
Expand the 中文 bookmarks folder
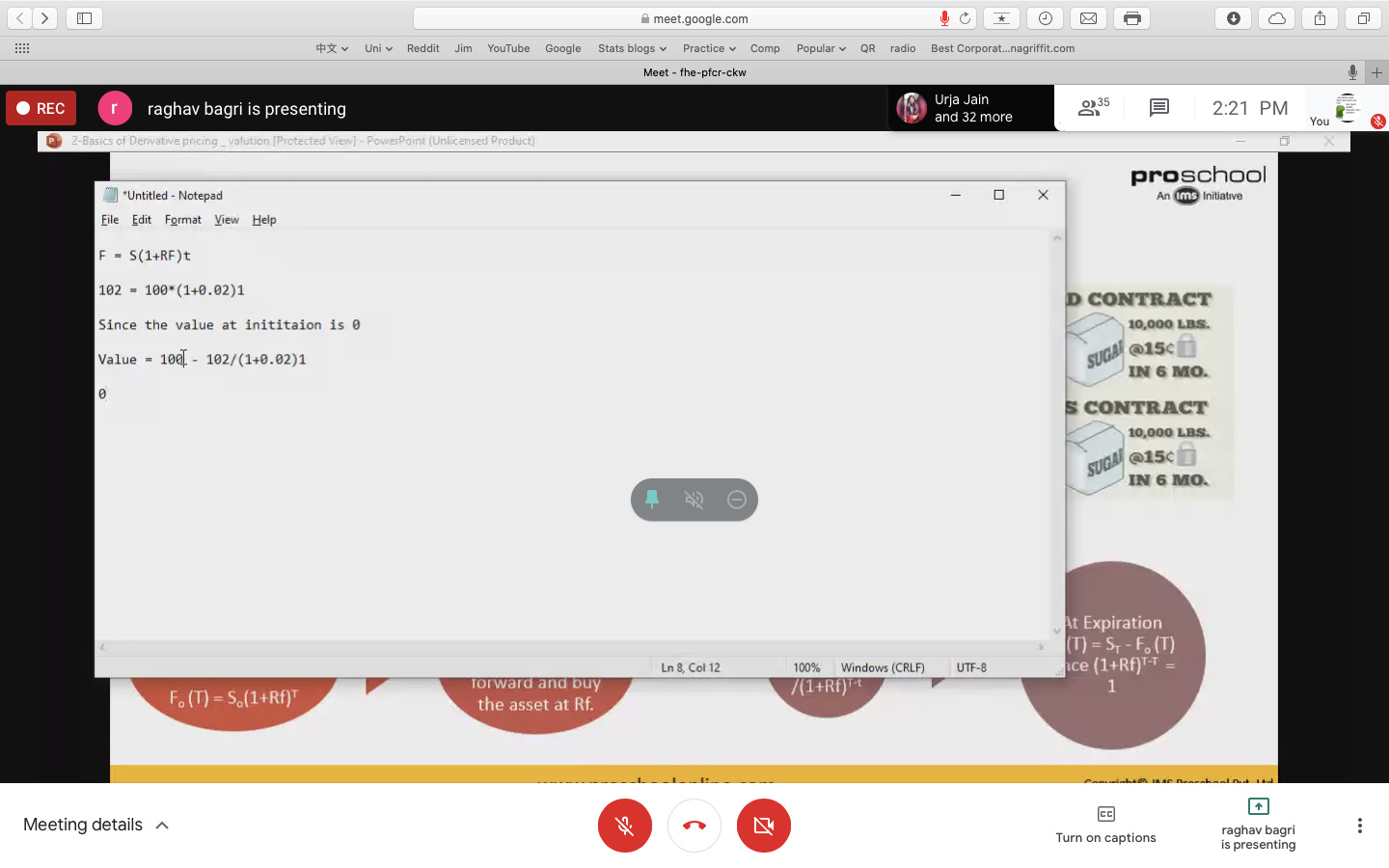click(332, 48)
